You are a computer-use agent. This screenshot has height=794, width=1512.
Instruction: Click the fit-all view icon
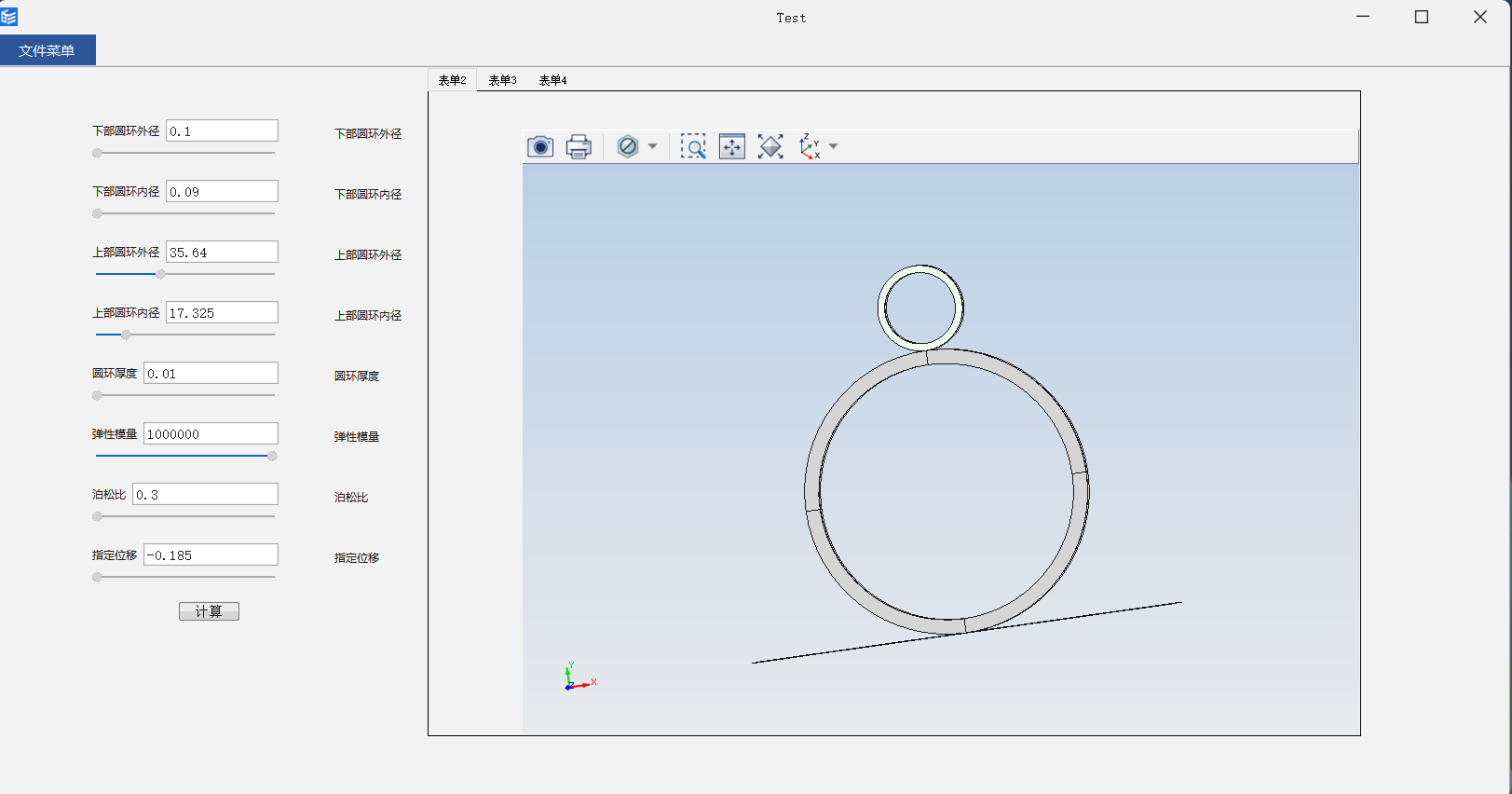pyautogui.click(x=770, y=146)
